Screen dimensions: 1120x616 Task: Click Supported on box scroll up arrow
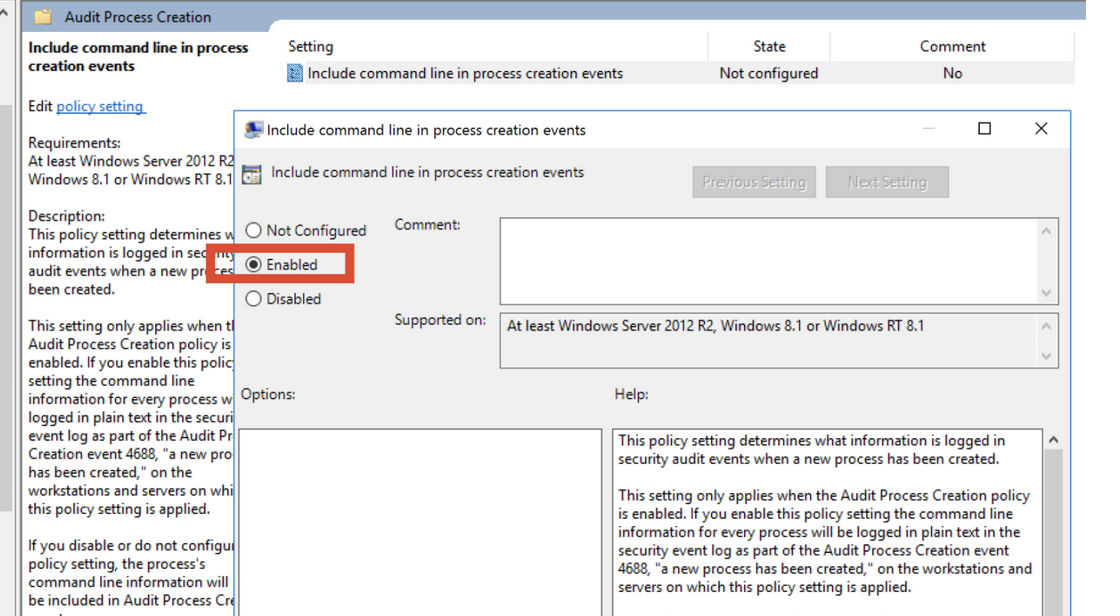tap(1046, 326)
